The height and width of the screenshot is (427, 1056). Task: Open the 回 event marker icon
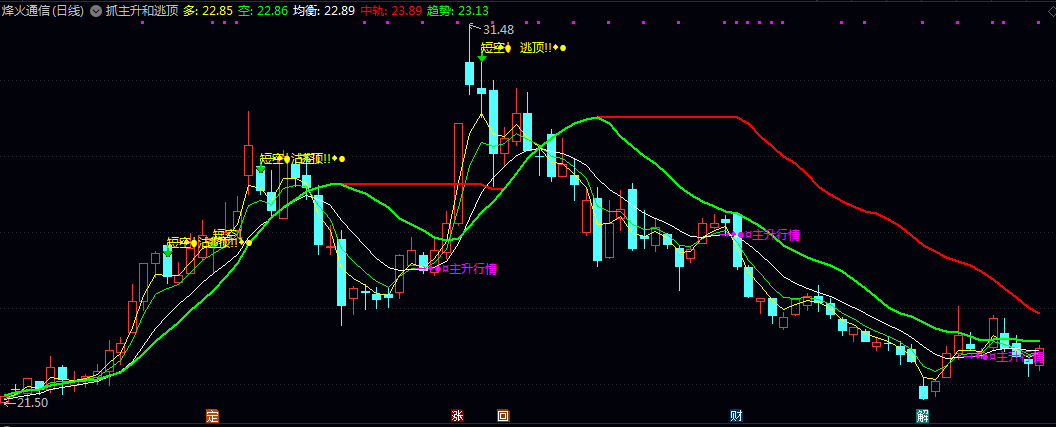pos(503,416)
